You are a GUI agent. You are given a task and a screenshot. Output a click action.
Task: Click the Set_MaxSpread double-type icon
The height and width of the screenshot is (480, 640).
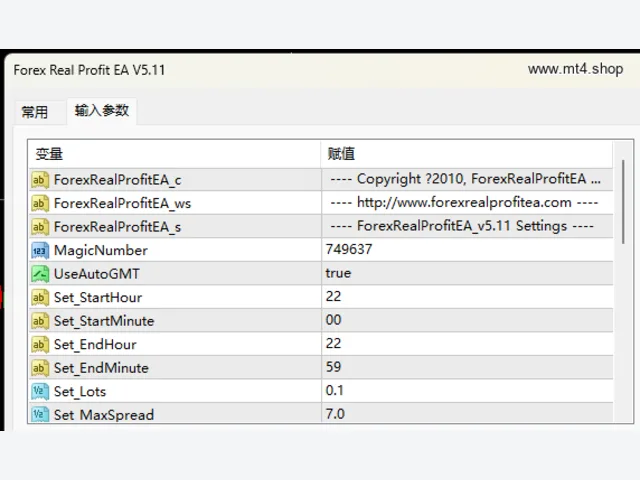(x=40, y=414)
